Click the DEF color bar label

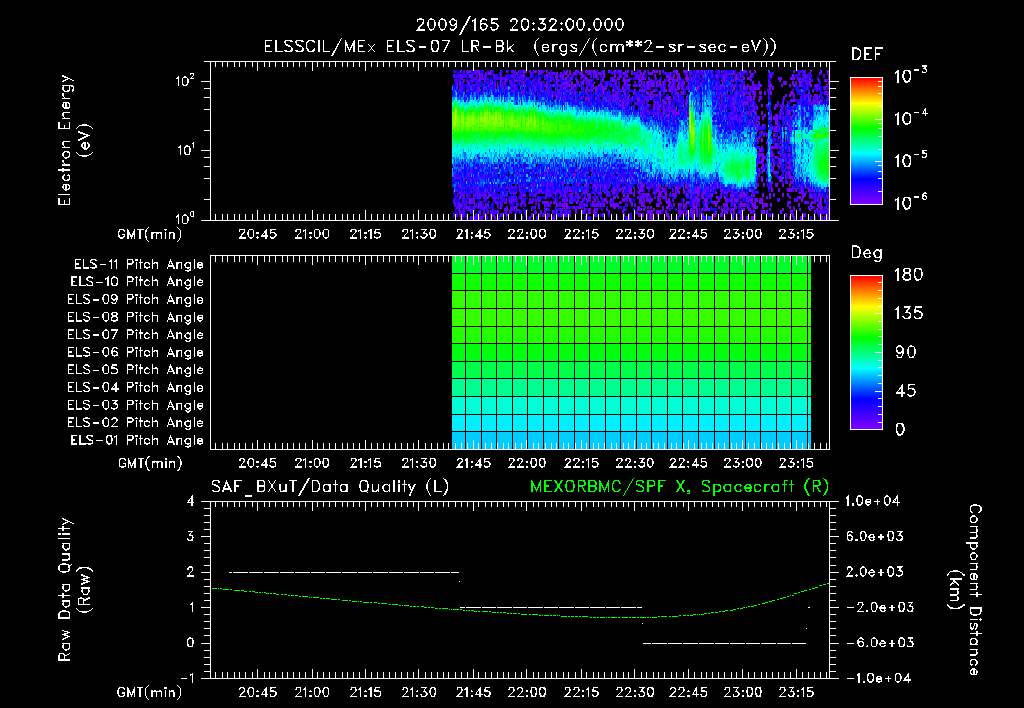867,54
